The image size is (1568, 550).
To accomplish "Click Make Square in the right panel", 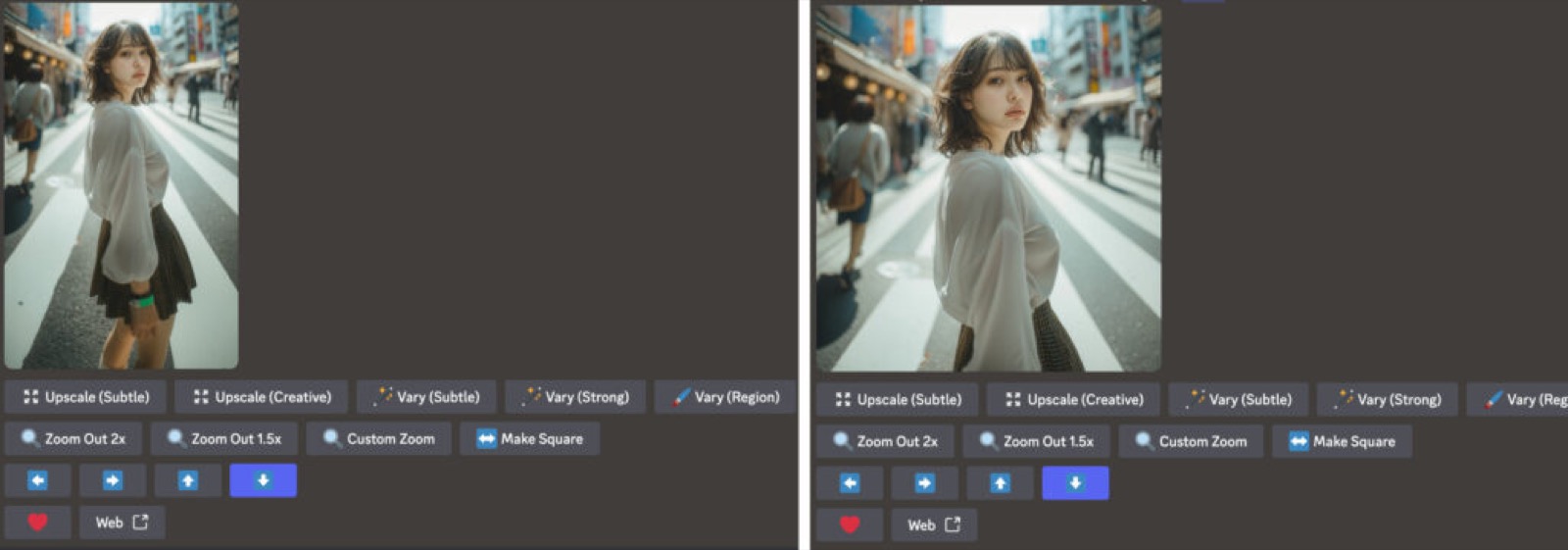I will [1342, 441].
